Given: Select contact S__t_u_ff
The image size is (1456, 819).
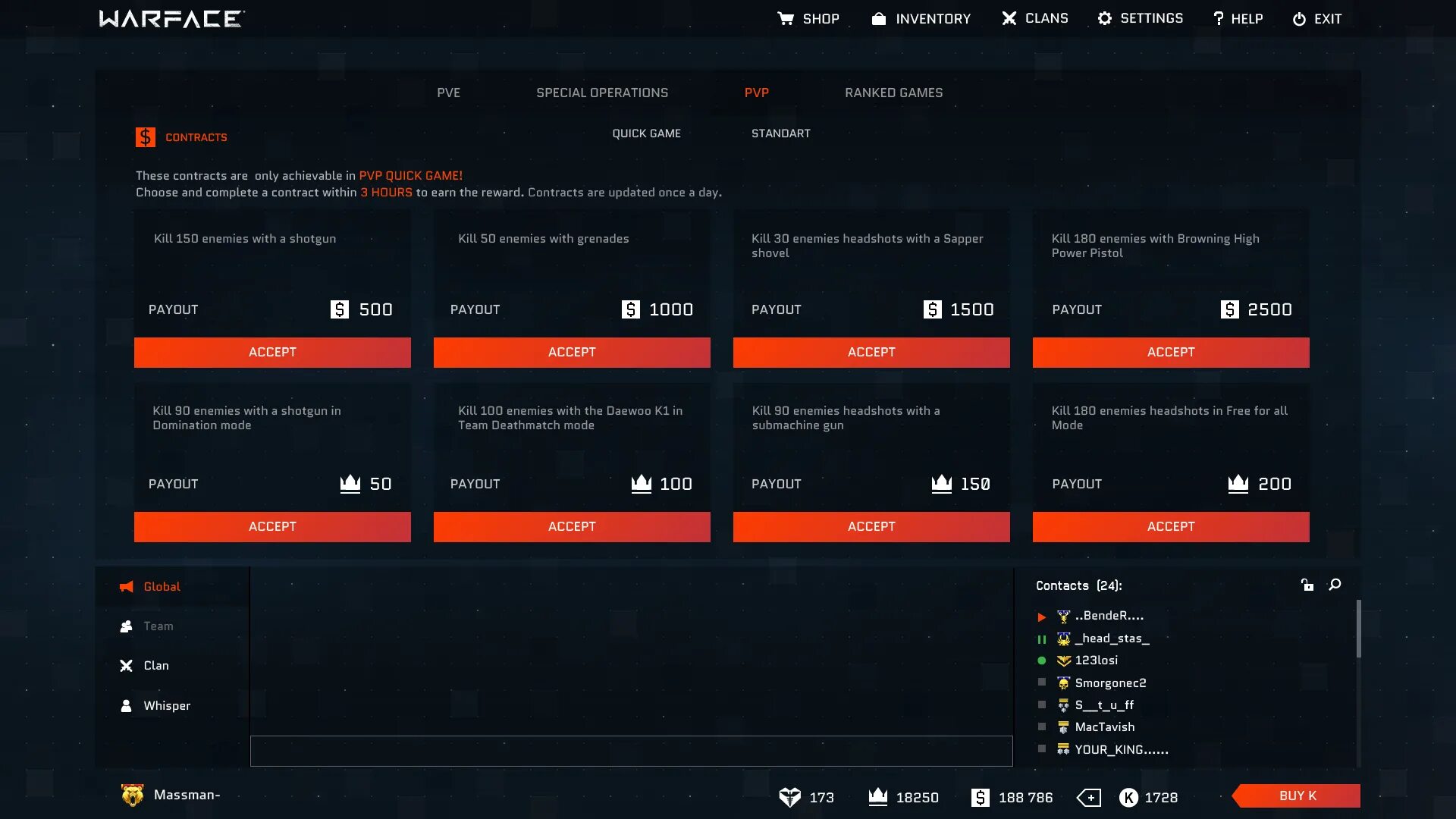Looking at the screenshot, I should pos(1104,705).
